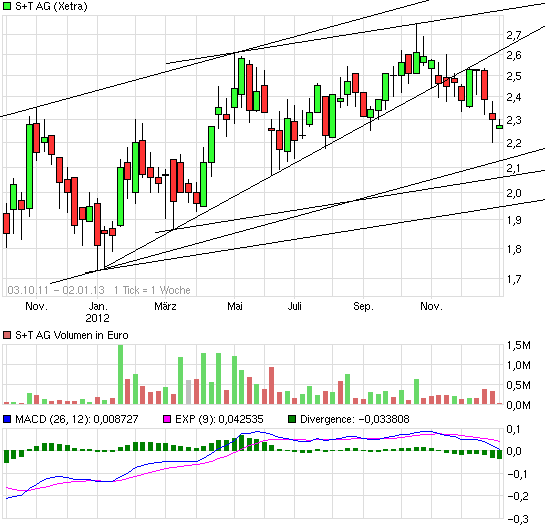545x528 pixels.
Task: Click the green S+T AG (Xetra) legend swatch
Action: tap(7, 6)
